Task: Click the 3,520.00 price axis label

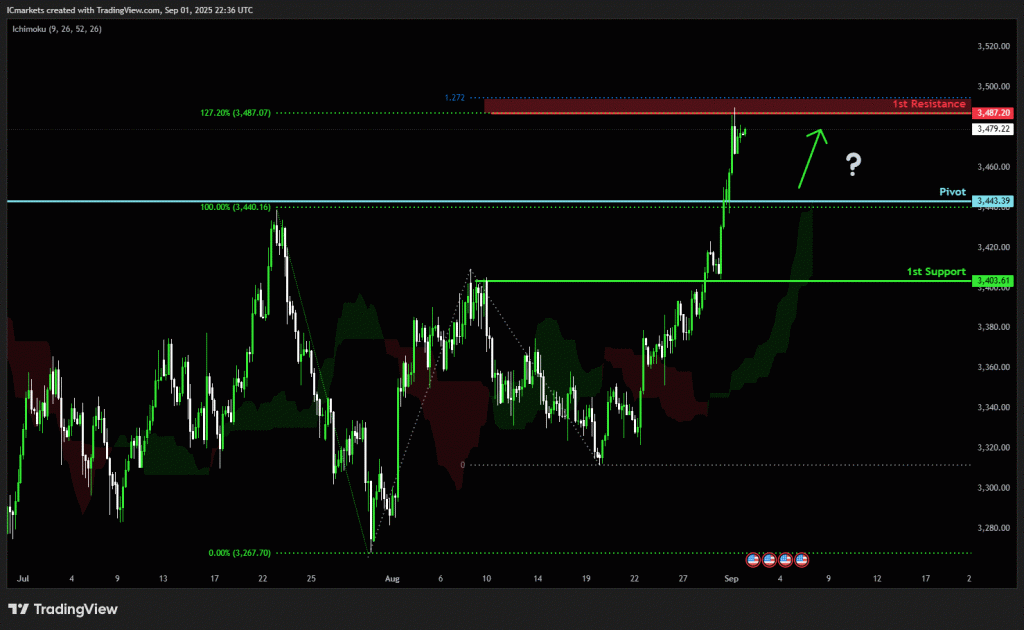Action: point(993,46)
